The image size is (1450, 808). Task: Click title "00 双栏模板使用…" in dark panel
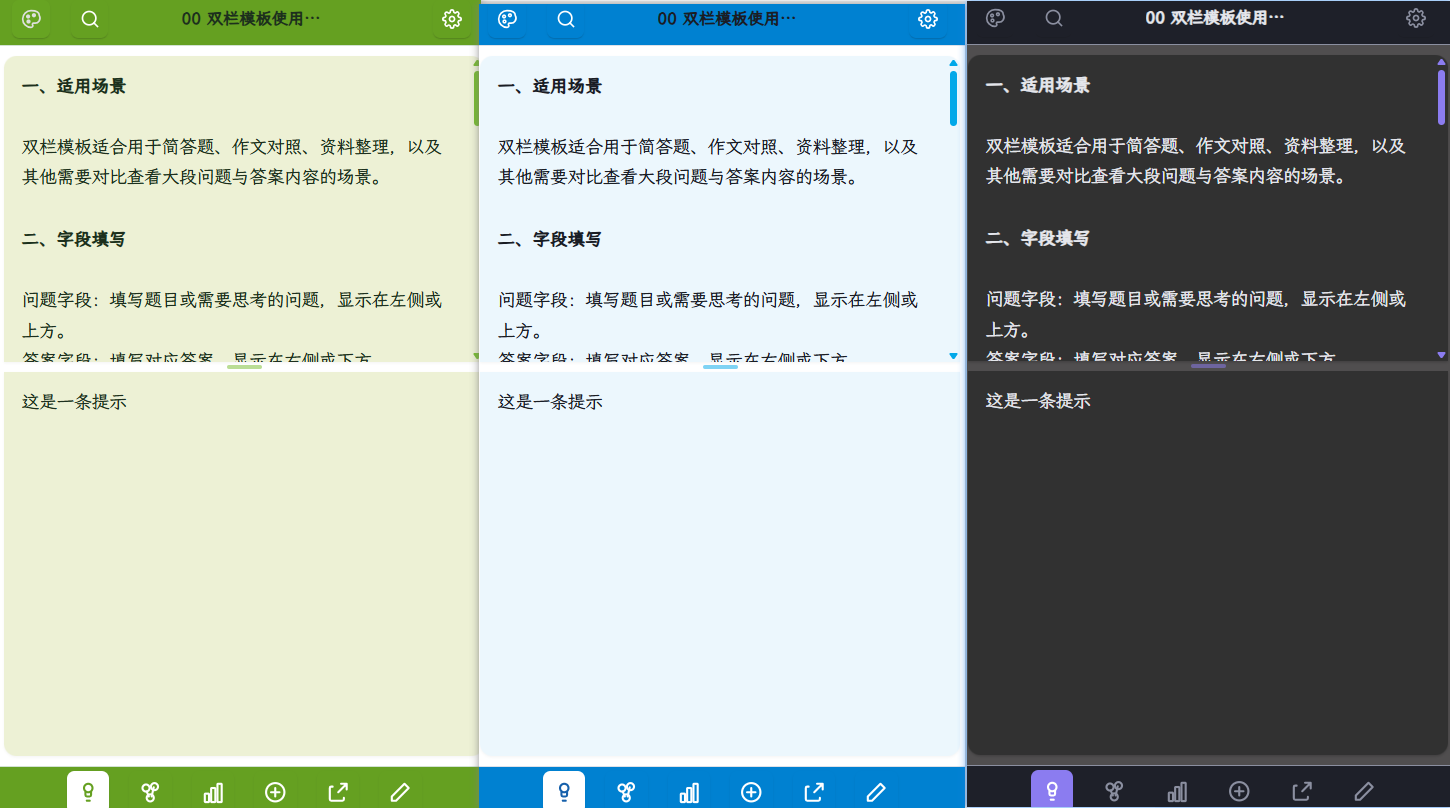pyautogui.click(x=1215, y=18)
